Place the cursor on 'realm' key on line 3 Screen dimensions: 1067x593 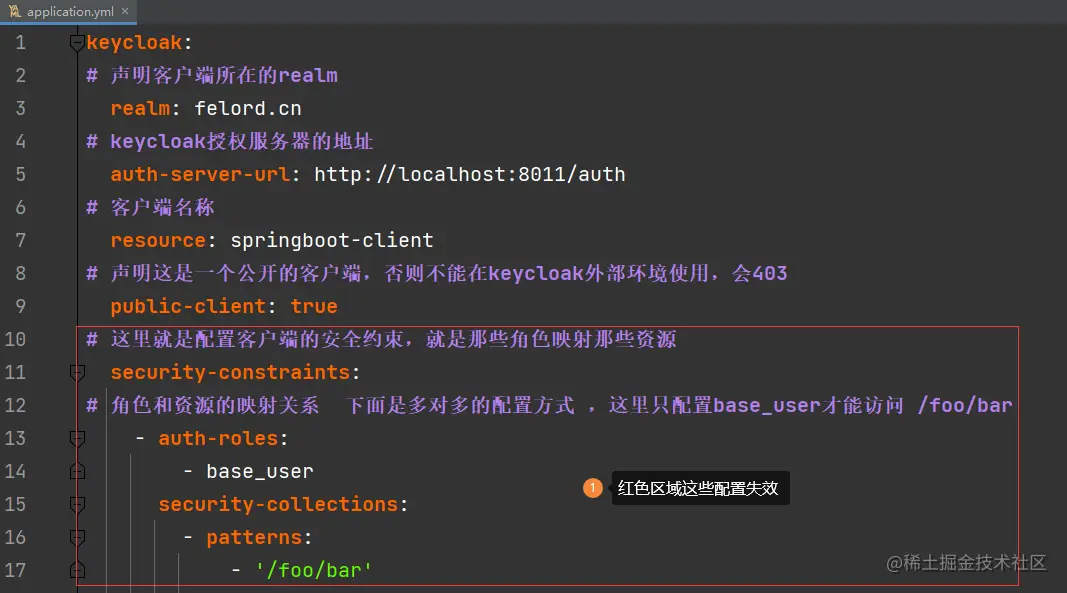click(140, 108)
